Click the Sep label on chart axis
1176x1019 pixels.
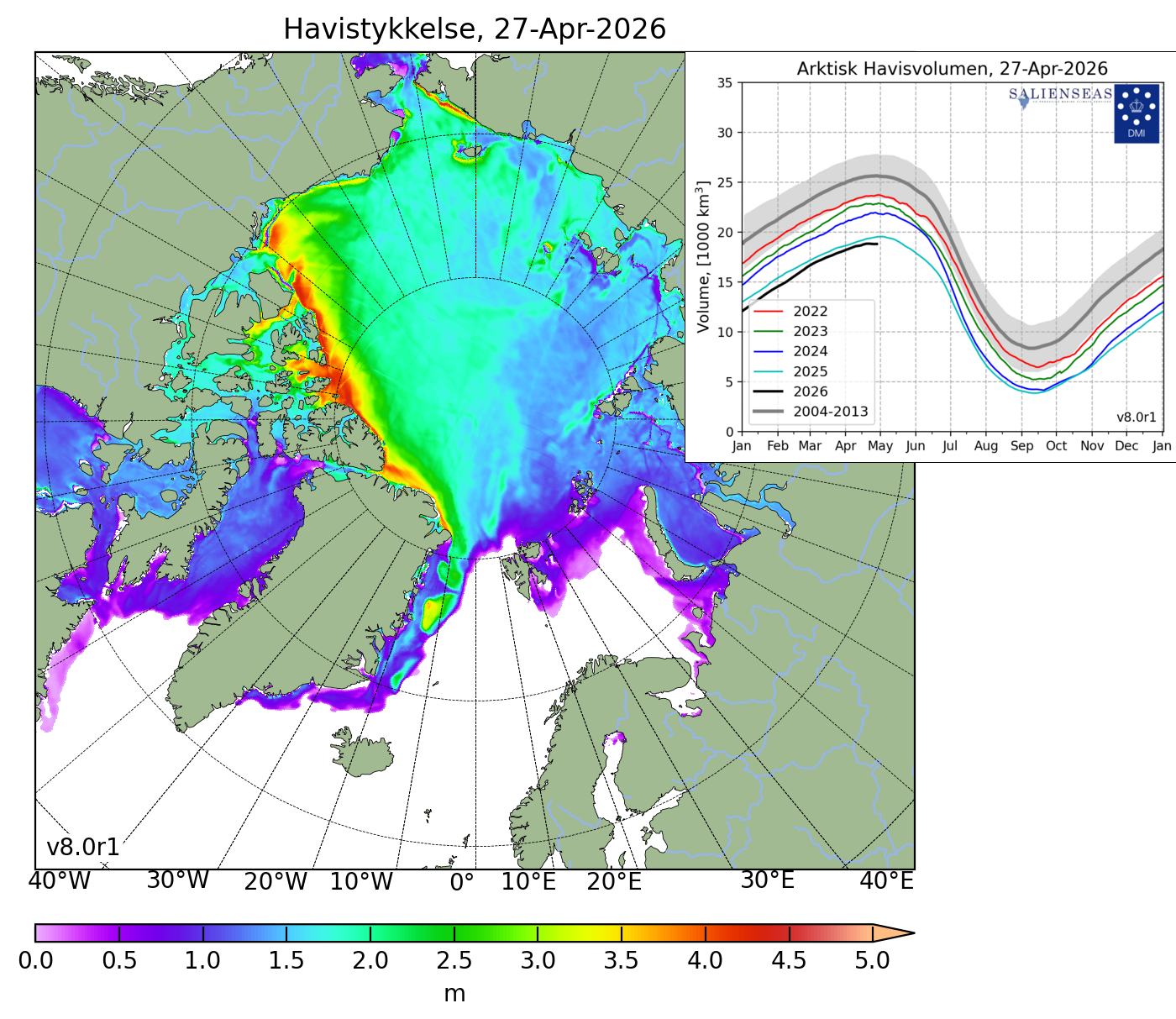(x=1021, y=446)
